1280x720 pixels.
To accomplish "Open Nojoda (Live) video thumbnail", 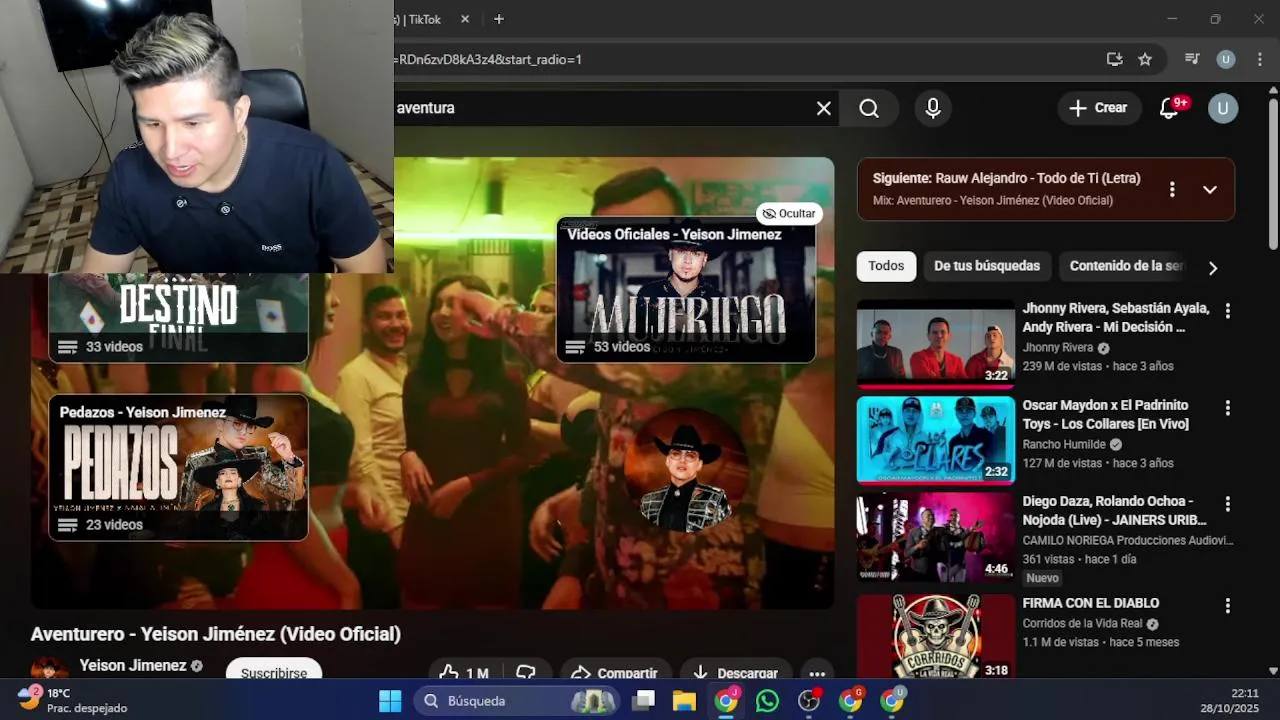I will click(x=936, y=537).
